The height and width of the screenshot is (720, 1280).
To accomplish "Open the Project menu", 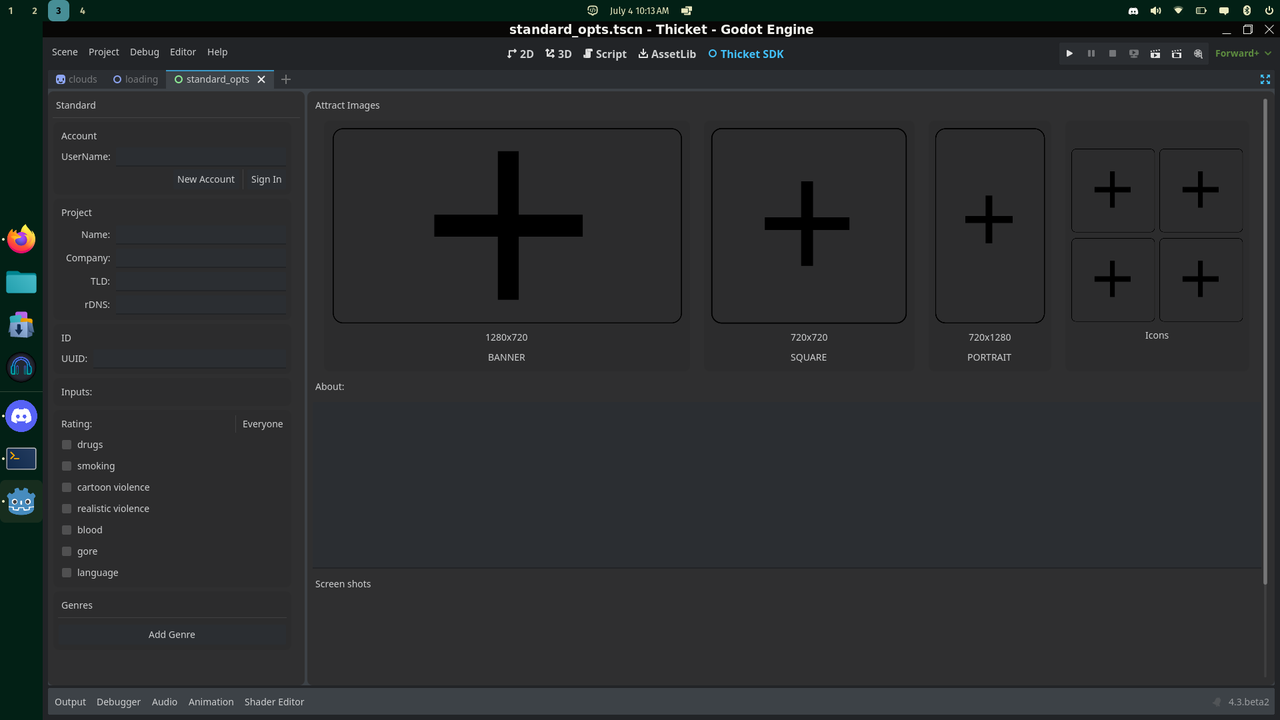I will coord(104,52).
